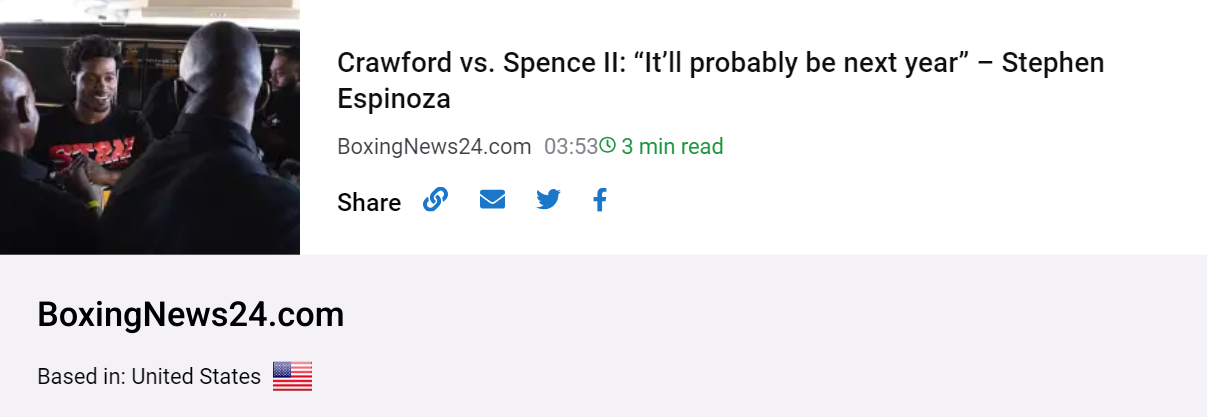
Task: Click the '3 min read' label
Action: point(672,147)
